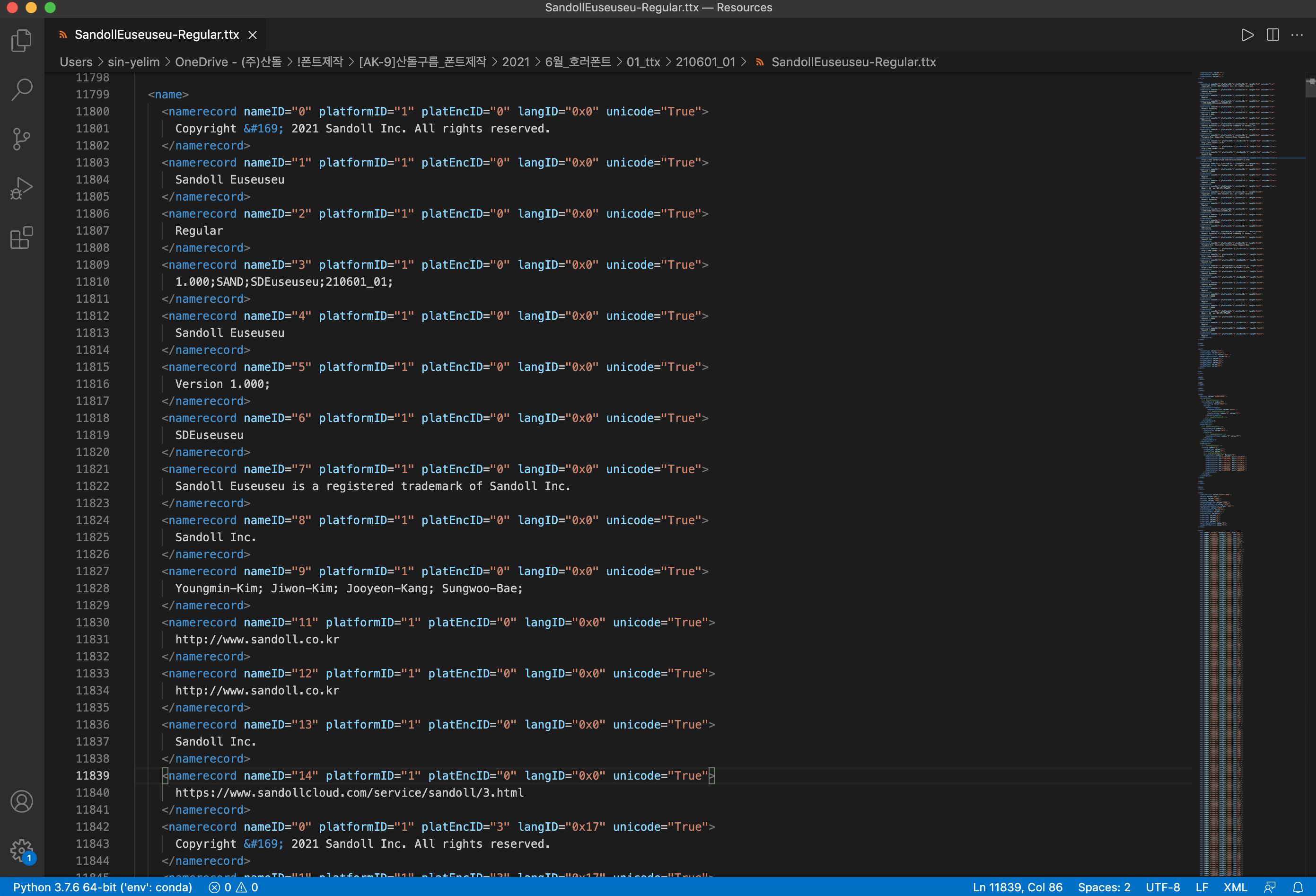The height and width of the screenshot is (896, 1316).
Task: Click closing </namerecord> on line 11841
Action: tap(206, 809)
